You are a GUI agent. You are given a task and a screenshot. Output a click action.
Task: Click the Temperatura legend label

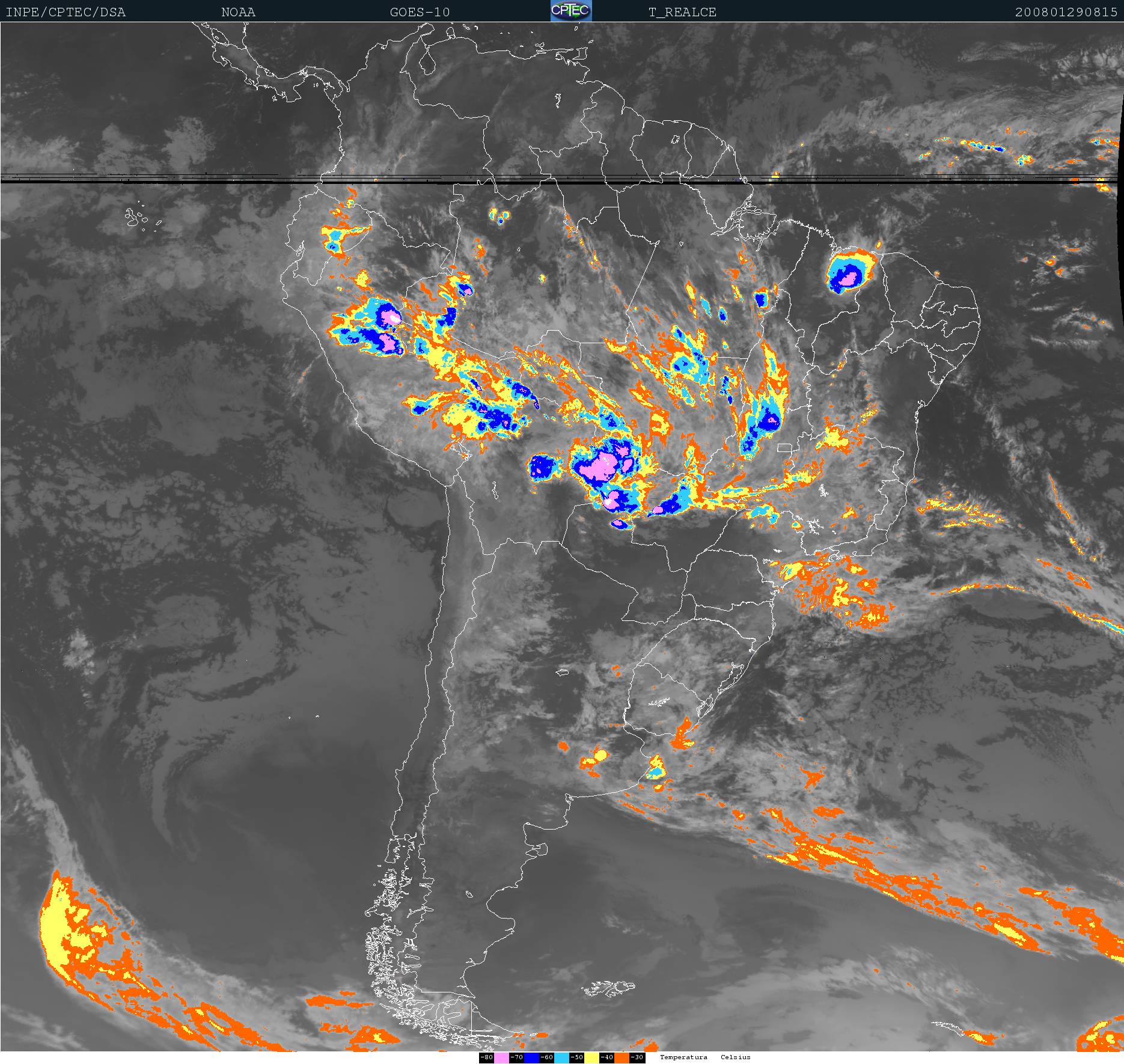coord(683,1057)
